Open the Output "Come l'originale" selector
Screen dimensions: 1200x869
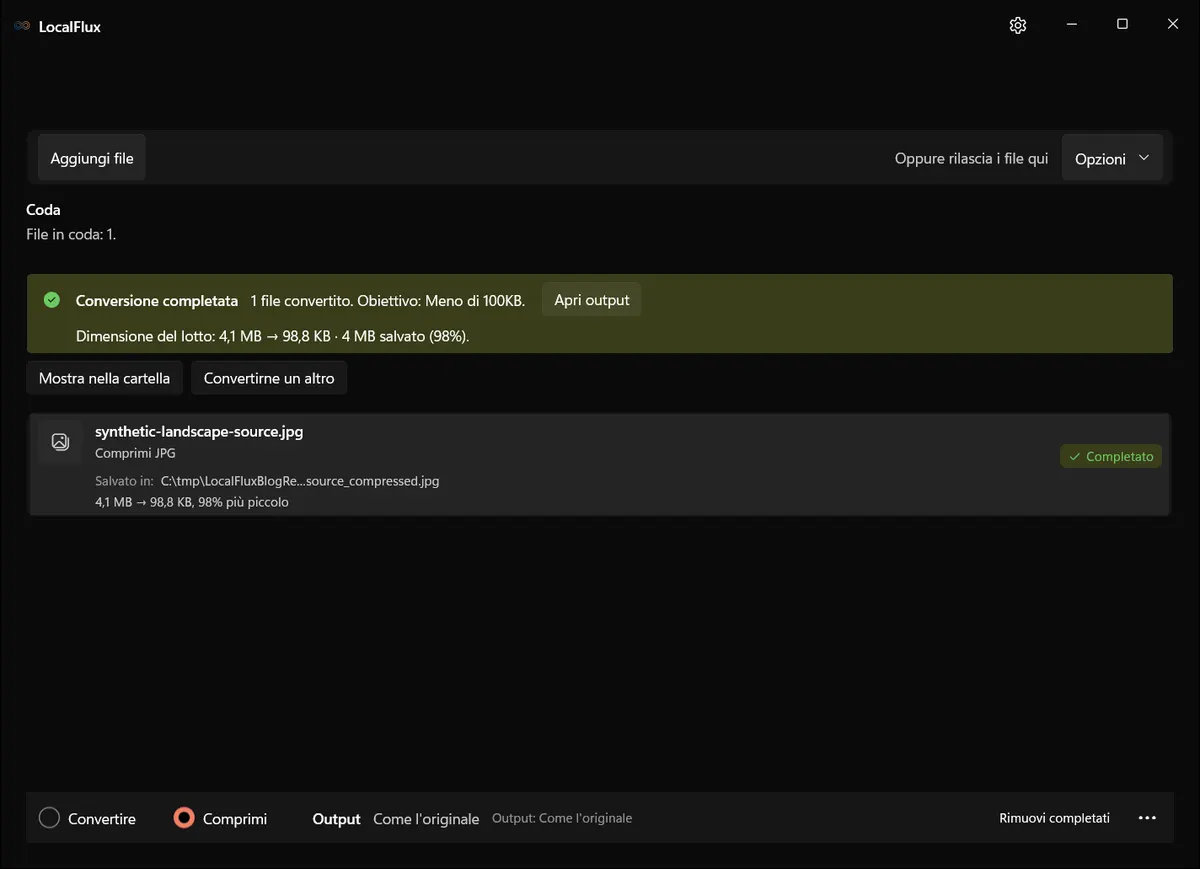click(x=426, y=819)
